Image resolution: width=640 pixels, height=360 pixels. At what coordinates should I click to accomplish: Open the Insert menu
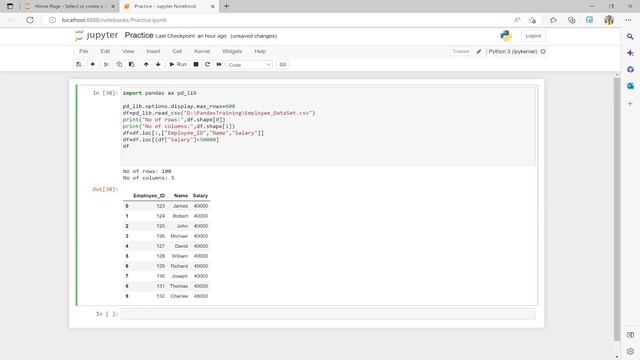pyautogui.click(x=153, y=51)
